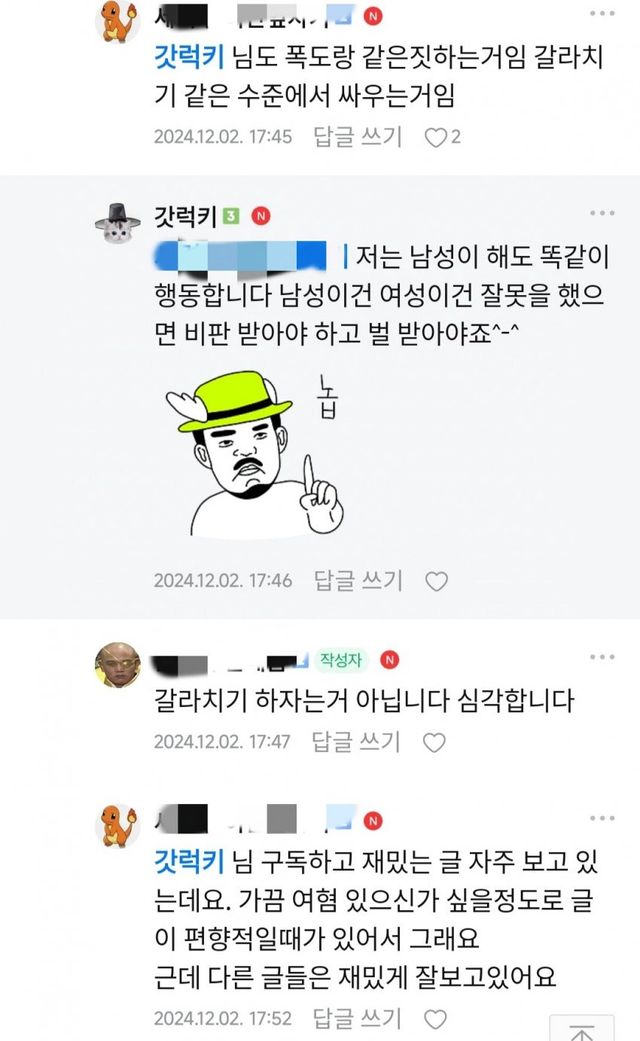This screenshot has width=640, height=1041.
Task: Click the 갓럭키 nickname in the comment header
Action: click(185, 216)
